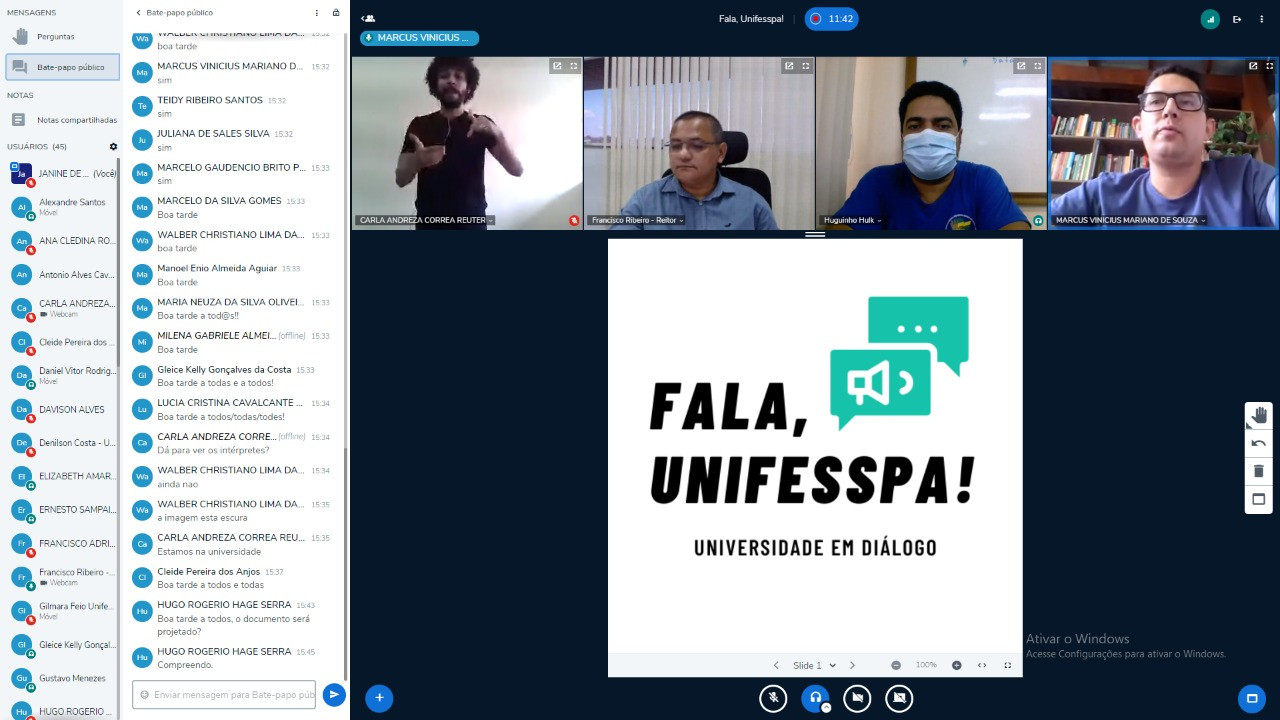
Task: Click the MARCUS VINICIUS talking indicator
Action: (419, 38)
